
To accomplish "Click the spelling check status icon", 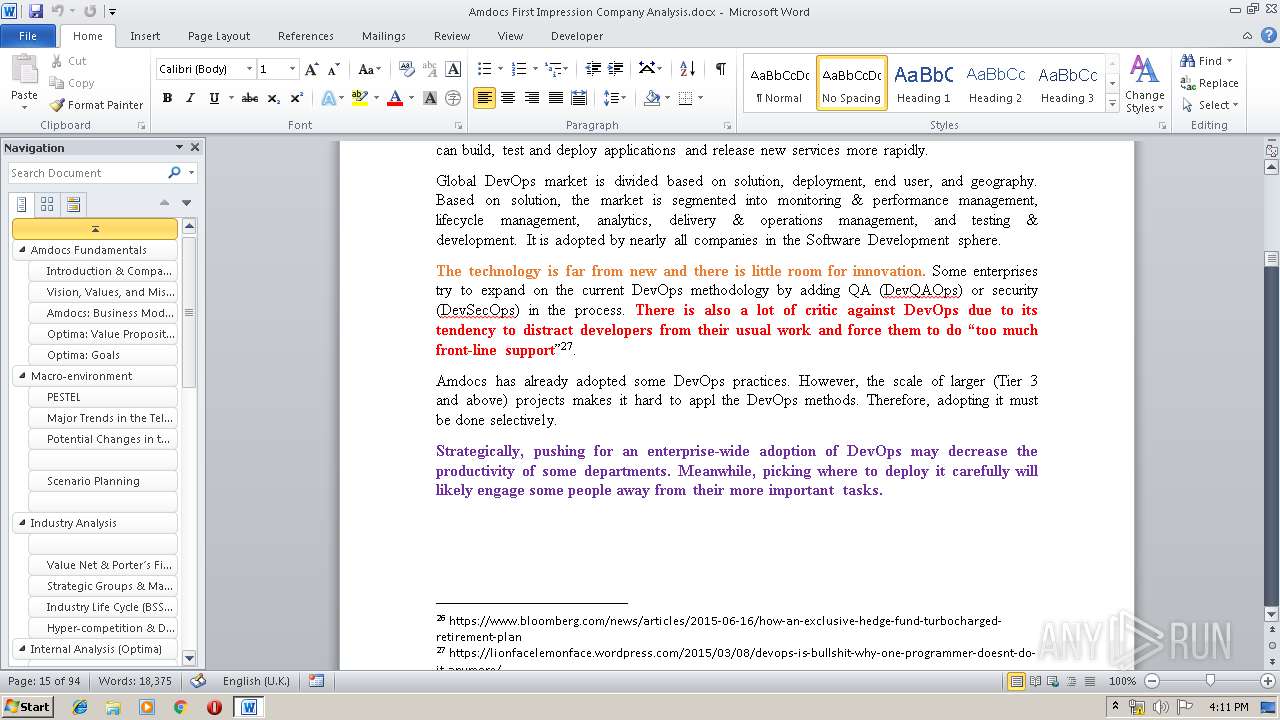I will coord(198,681).
